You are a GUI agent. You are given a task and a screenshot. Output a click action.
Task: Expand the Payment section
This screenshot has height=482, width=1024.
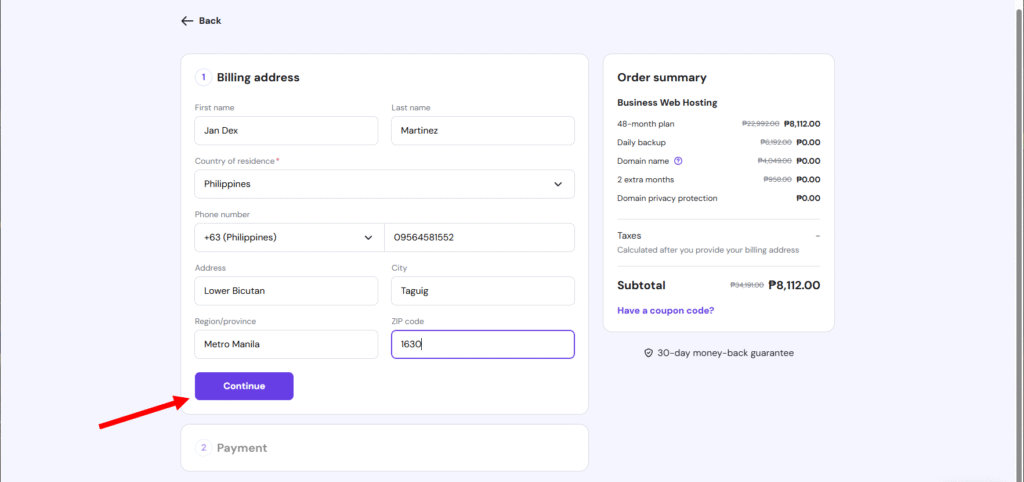tap(385, 448)
